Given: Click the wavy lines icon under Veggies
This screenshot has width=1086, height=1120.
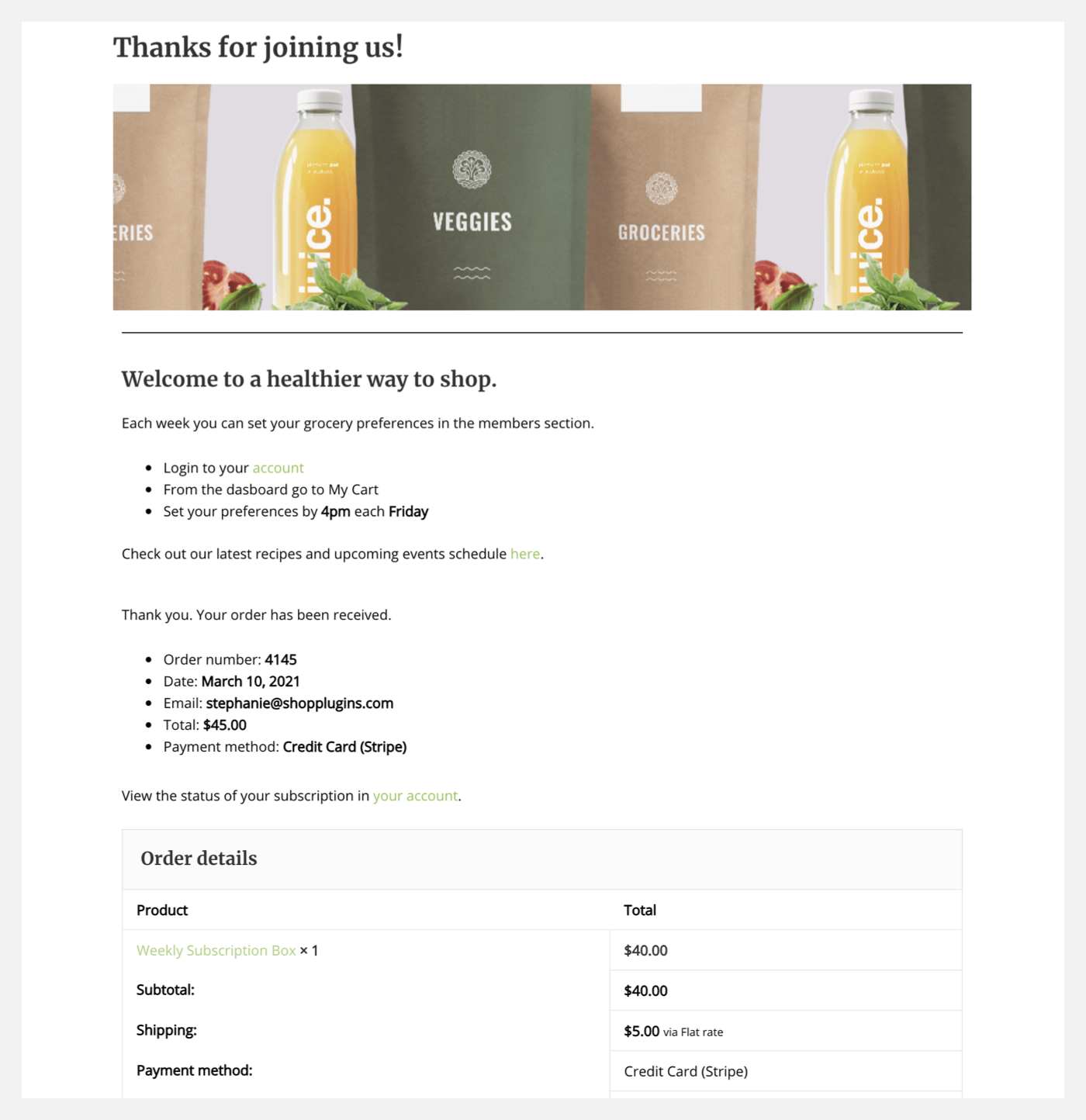Looking at the screenshot, I should pos(472,273).
